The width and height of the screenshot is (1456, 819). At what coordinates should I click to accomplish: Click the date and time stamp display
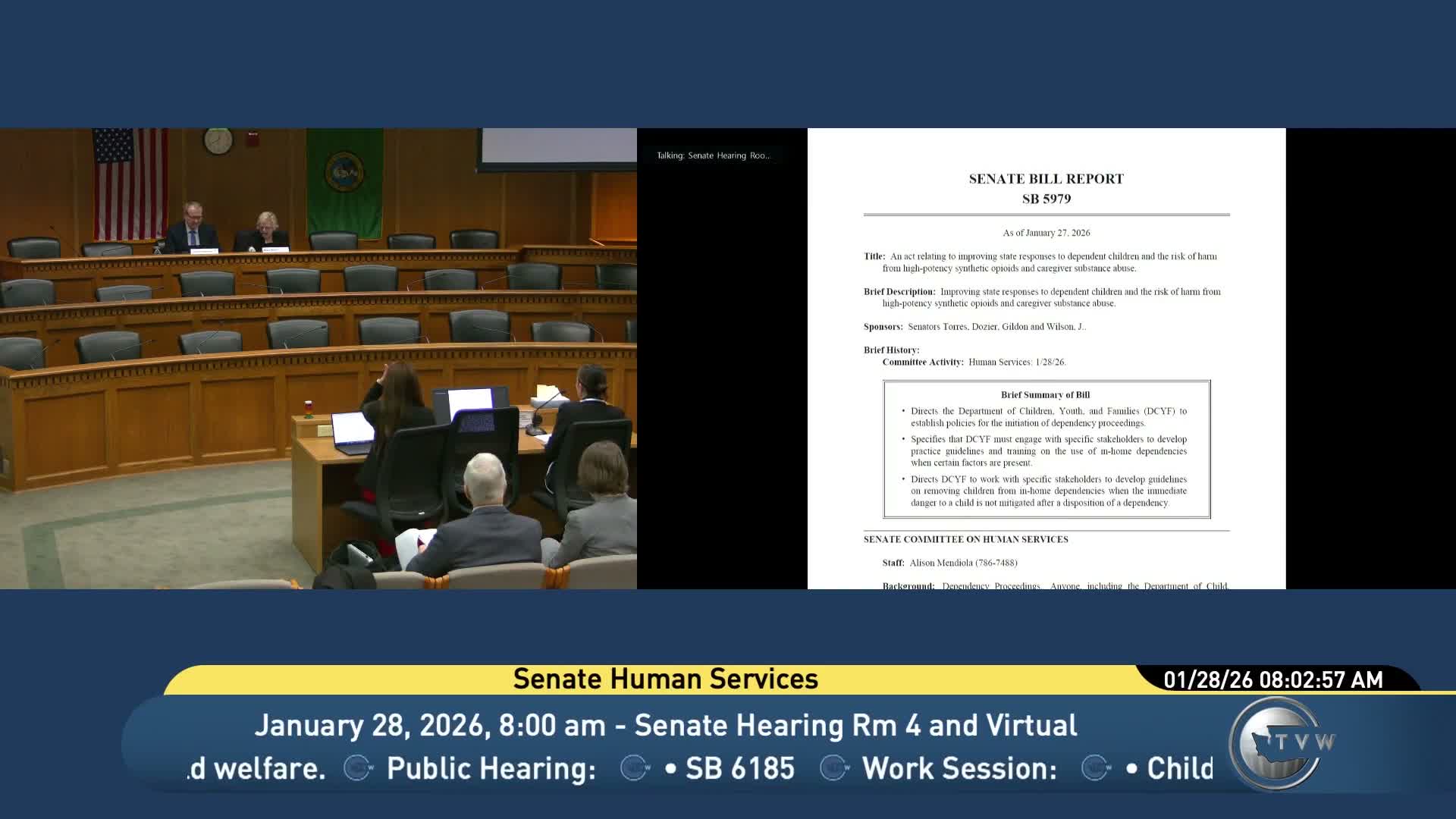tap(1273, 679)
